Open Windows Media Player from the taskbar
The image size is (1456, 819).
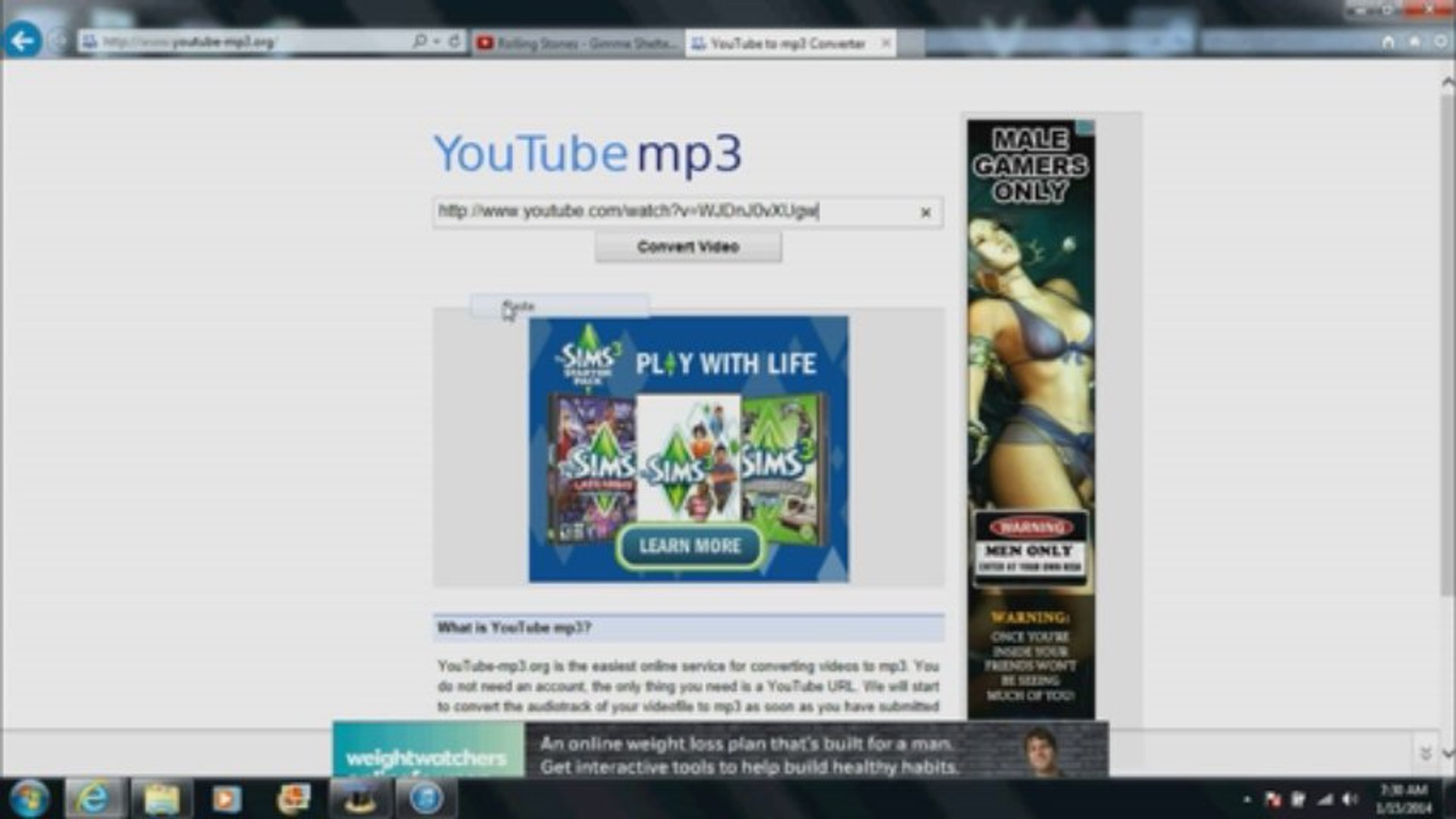pyautogui.click(x=224, y=799)
